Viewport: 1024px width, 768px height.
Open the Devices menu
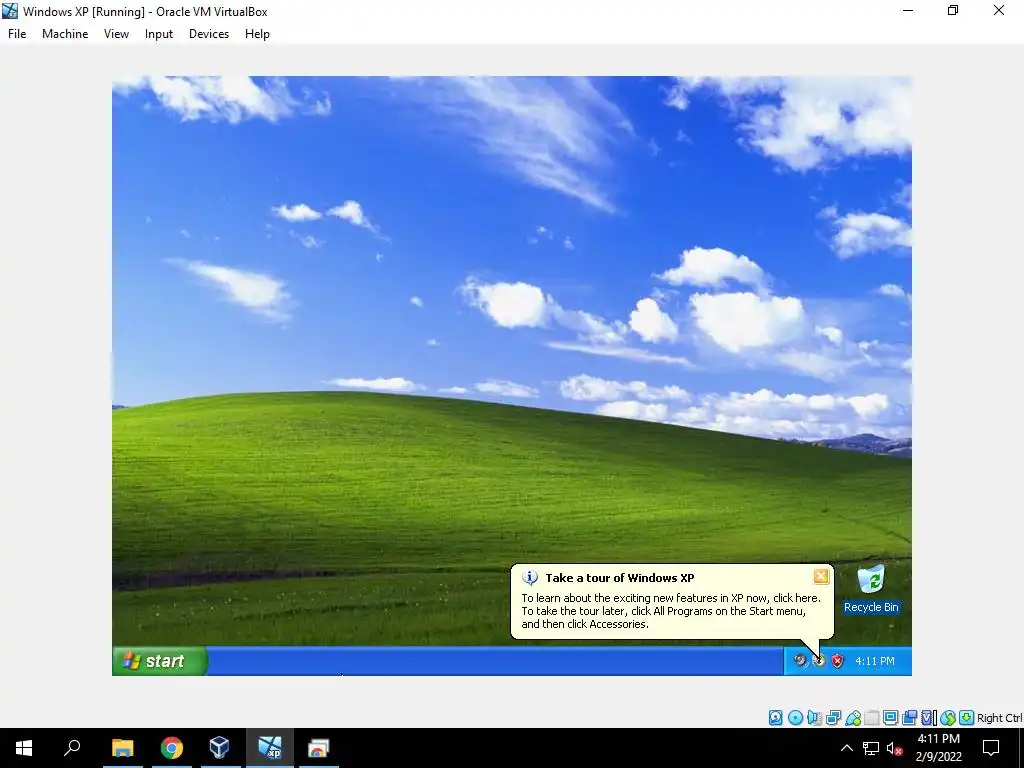[x=209, y=34]
